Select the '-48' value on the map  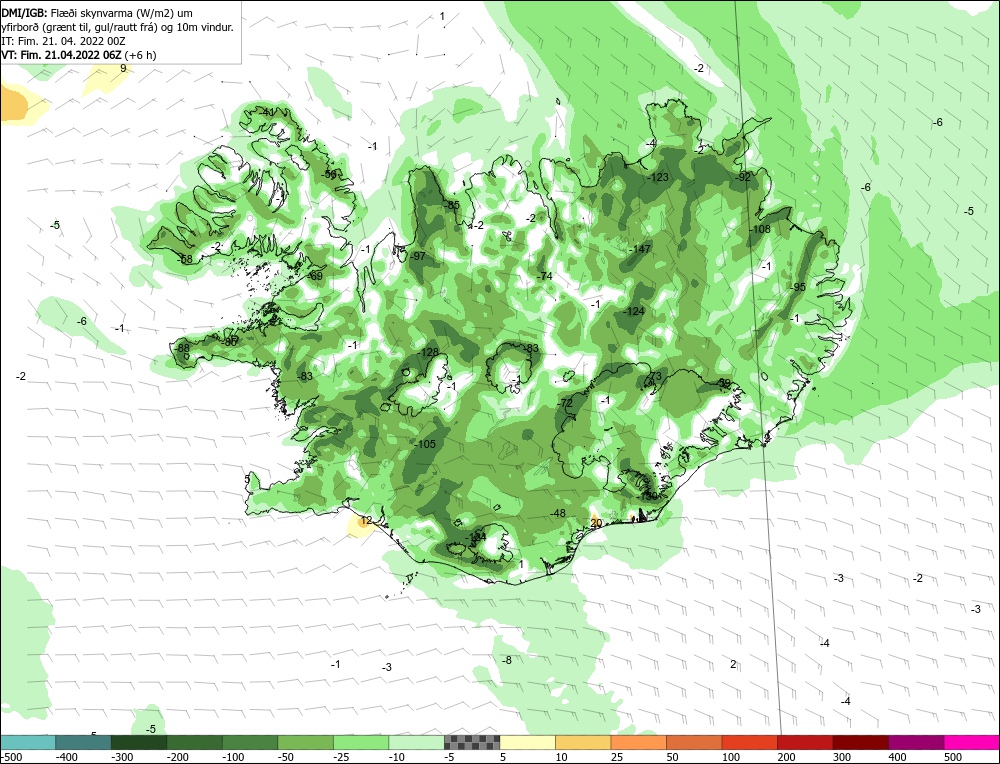557,513
